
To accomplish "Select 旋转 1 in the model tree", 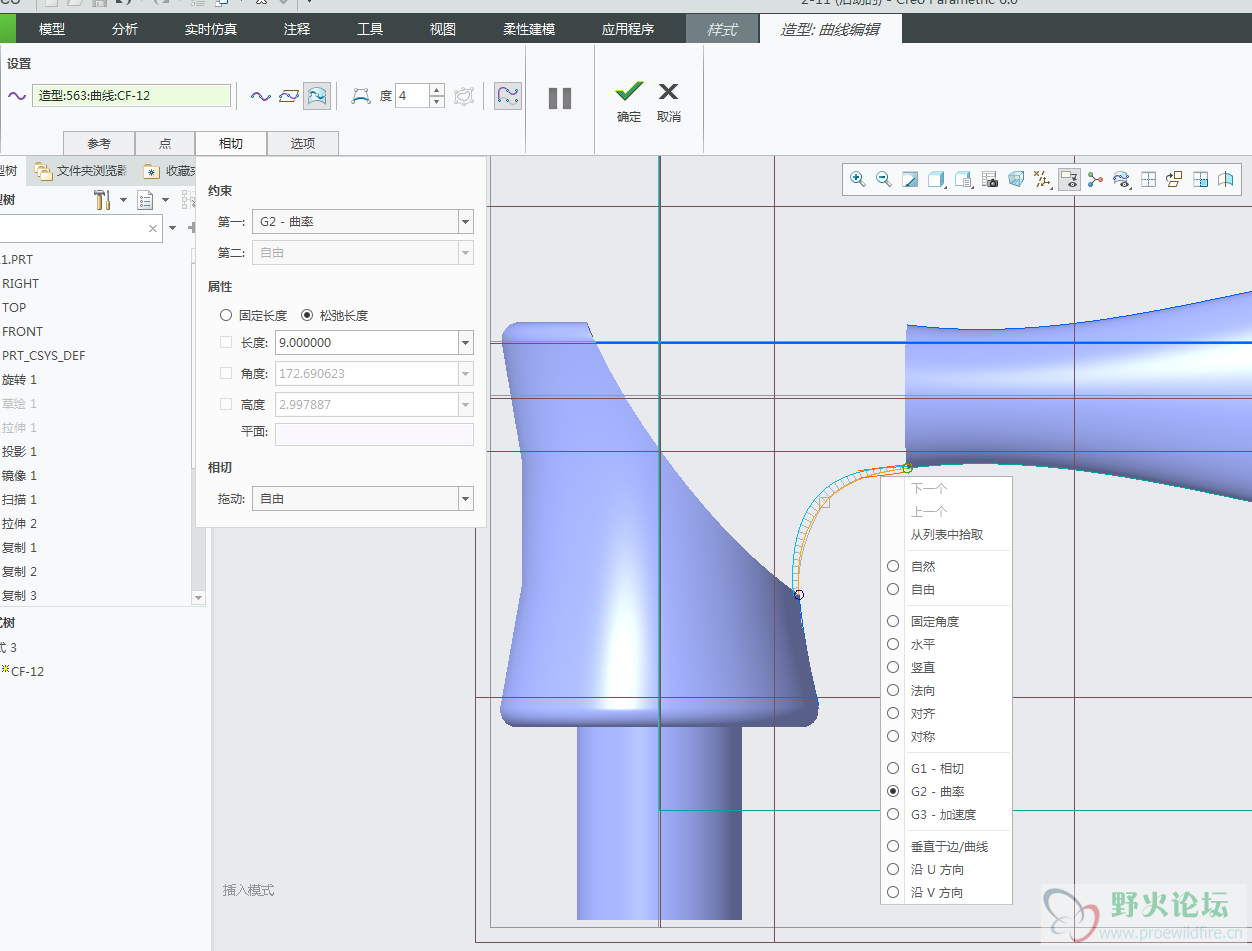I will 19,379.
